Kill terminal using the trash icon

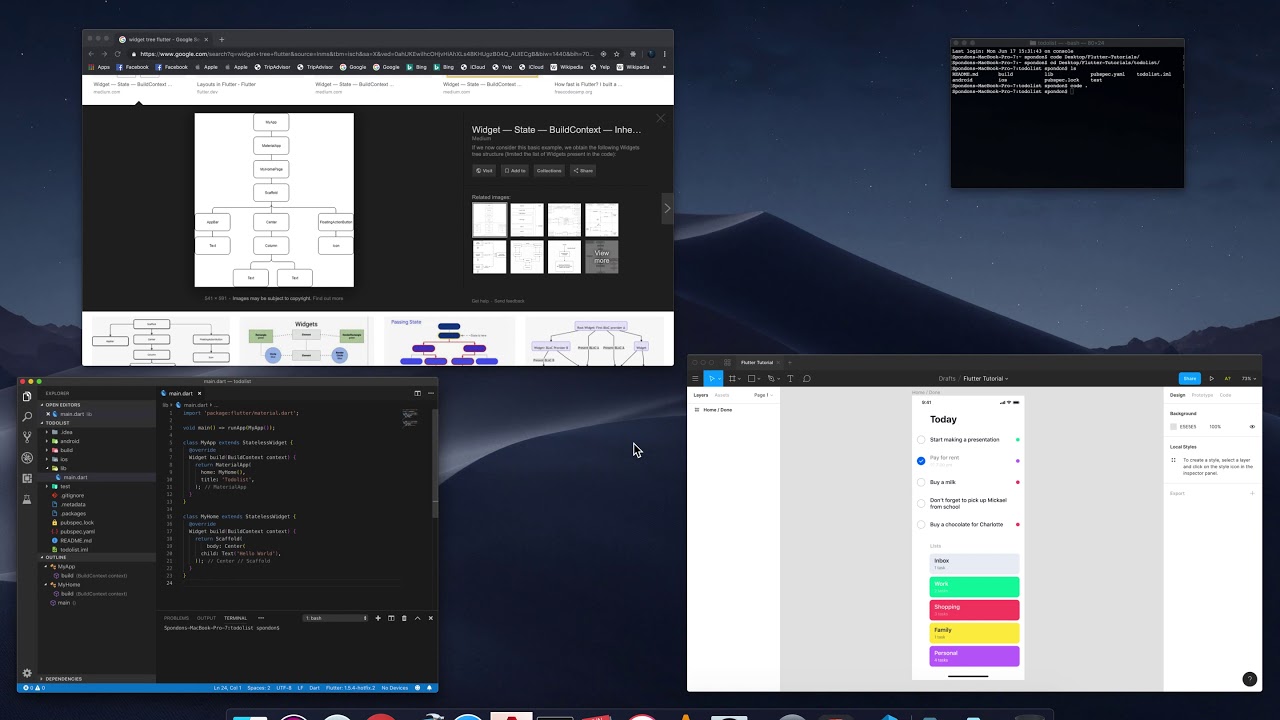tap(404, 618)
